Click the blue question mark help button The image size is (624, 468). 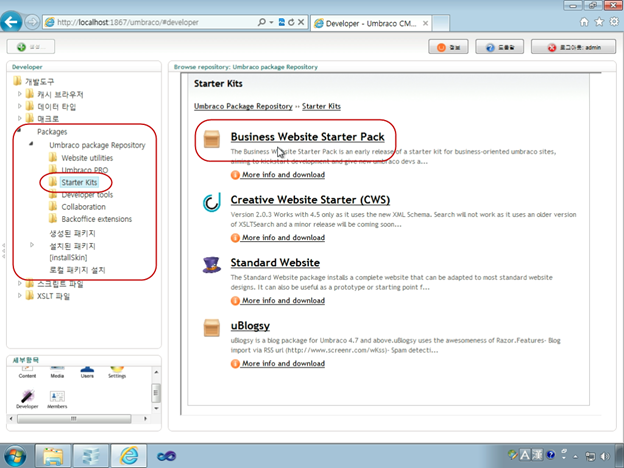pos(499,47)
